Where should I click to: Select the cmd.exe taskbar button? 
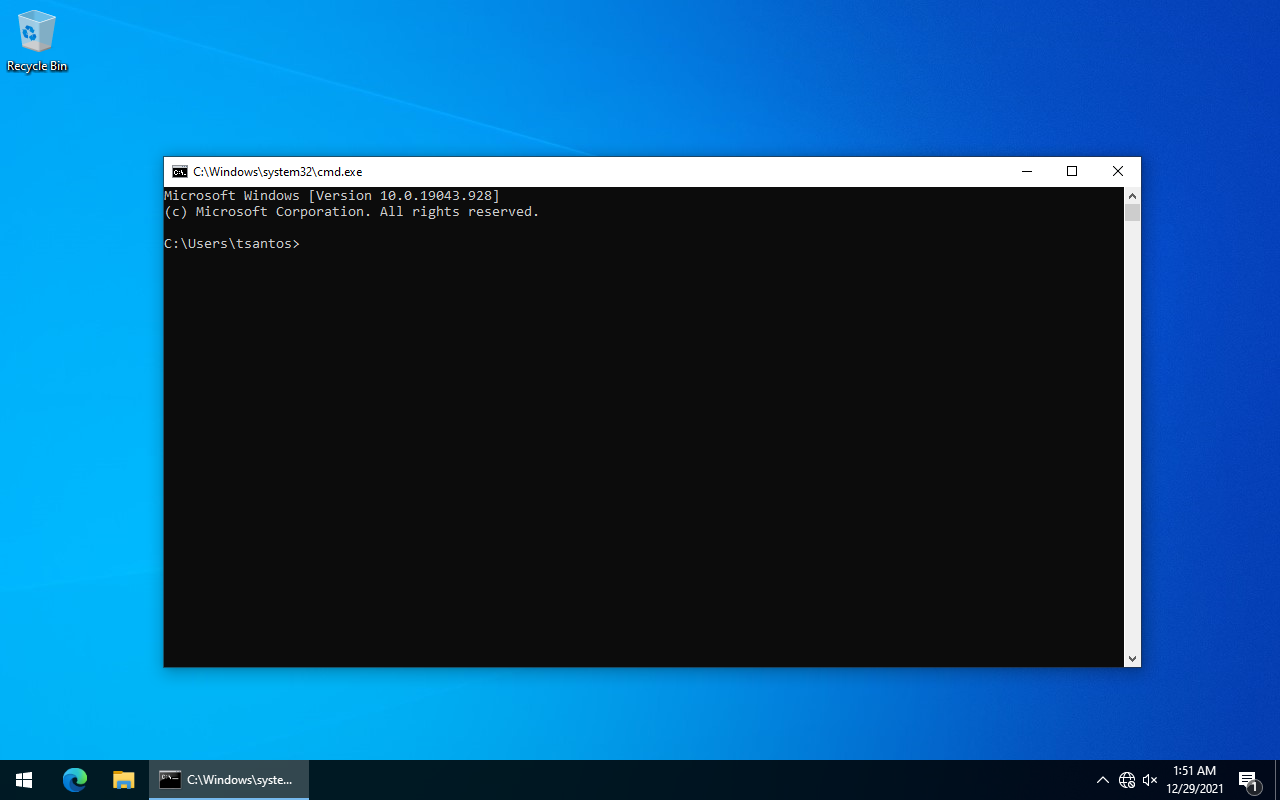(229, 780)
